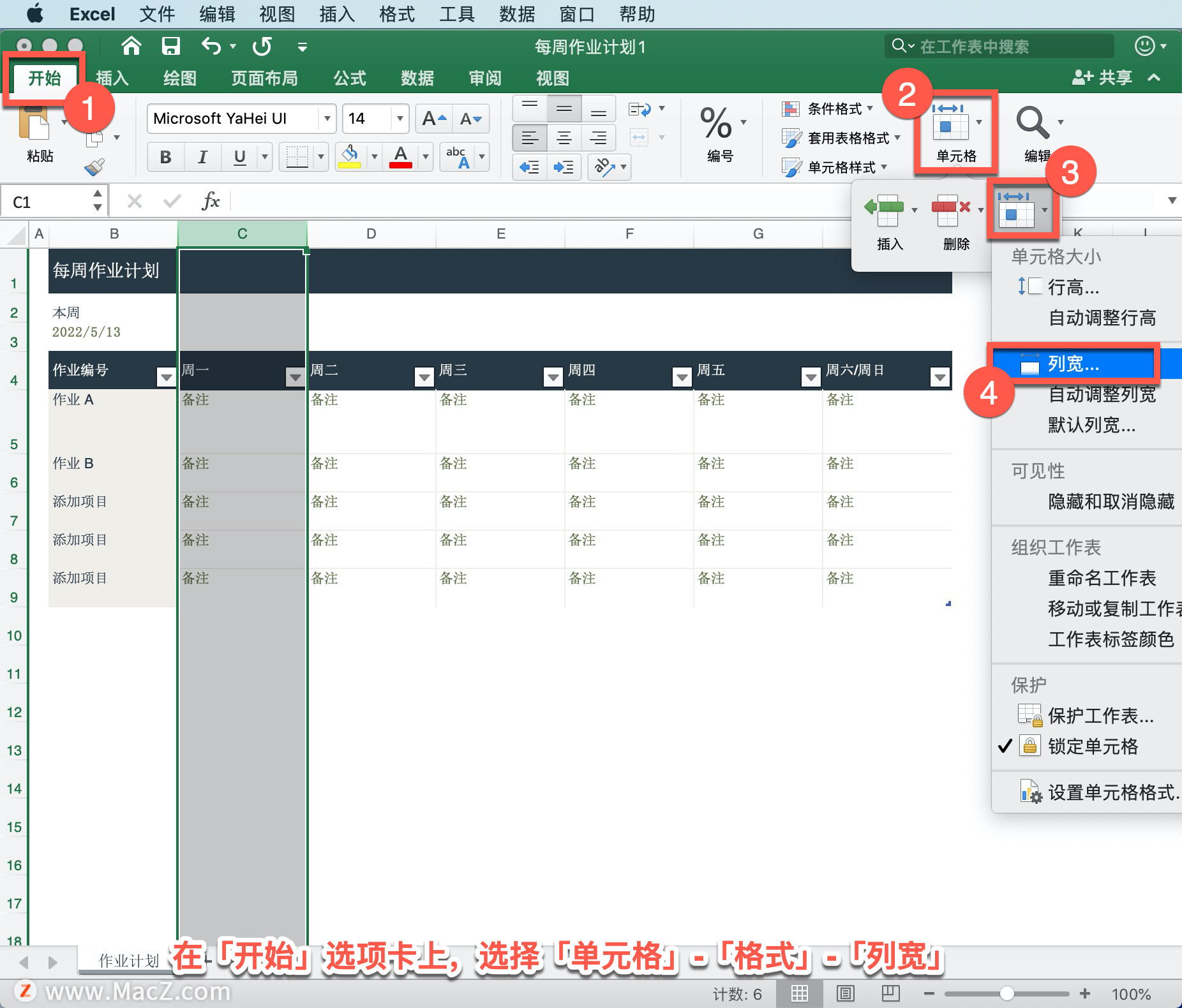
Task: Click the Name Box showing C1
Action: 54,202
